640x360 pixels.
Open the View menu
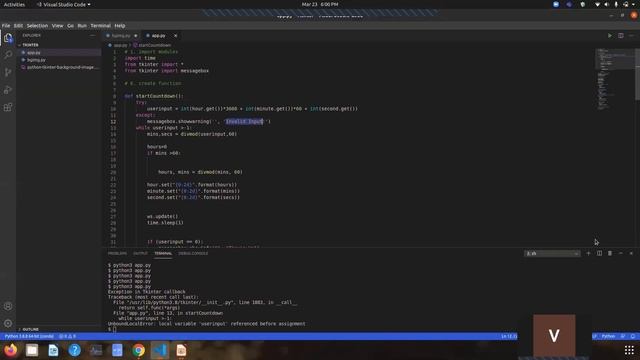point(57,25)
